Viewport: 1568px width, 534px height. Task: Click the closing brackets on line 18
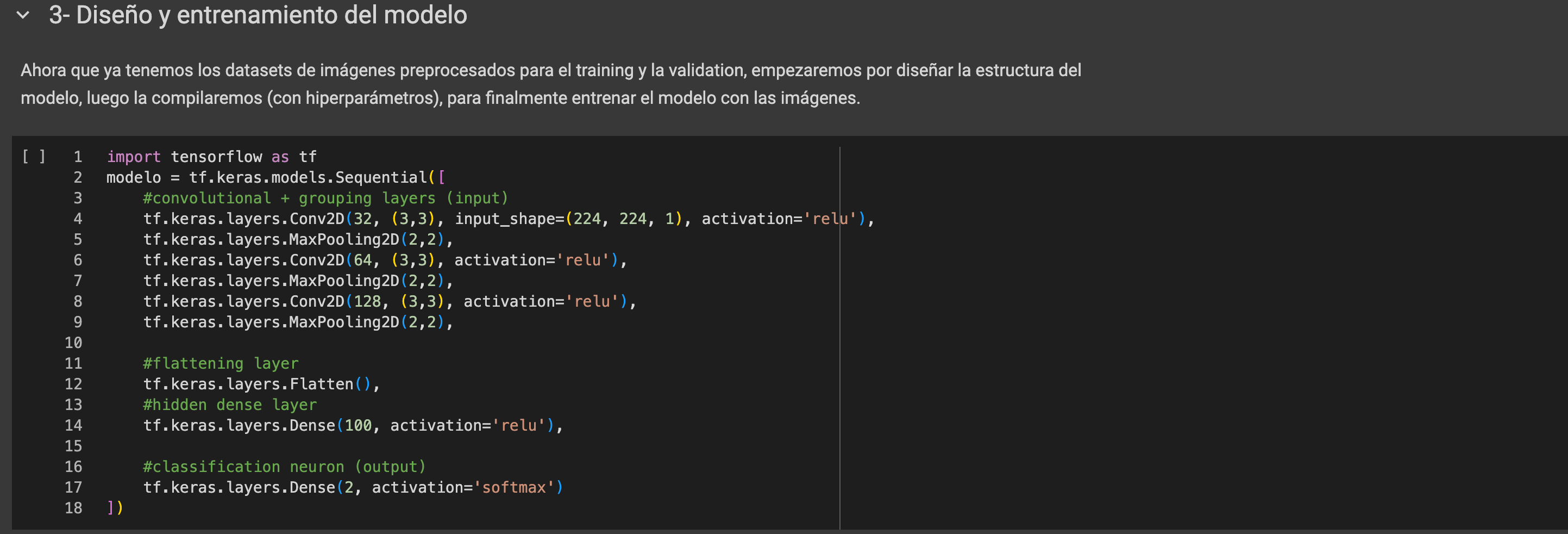click(x=115, y=508)
